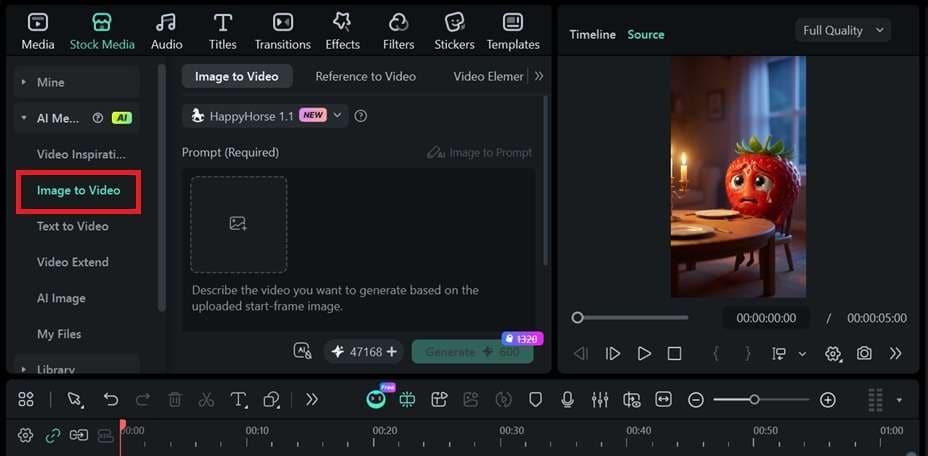Image resolution: width=928 pixels, height=456 pixels.
Task: Open Full Quality dropdown
Action: click(843, 31)
